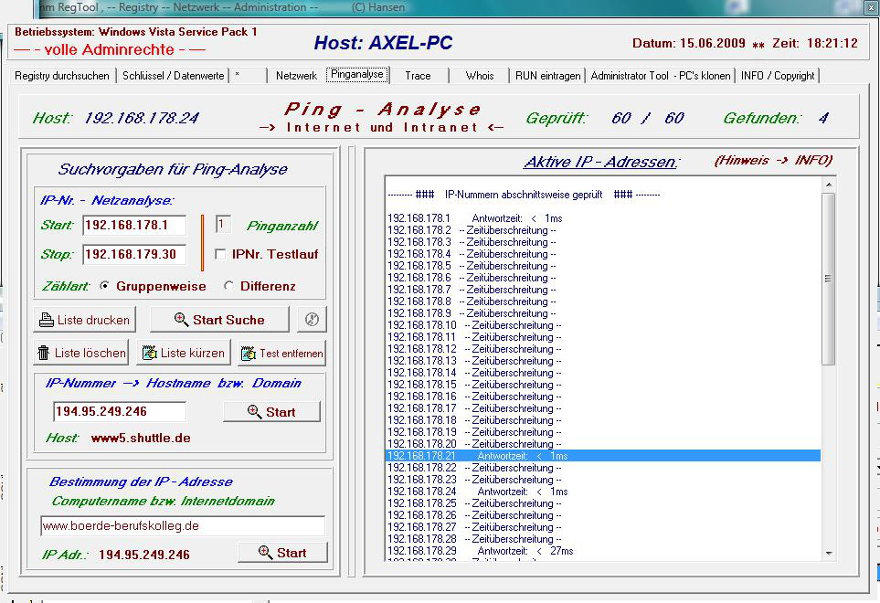
Task: Click the small round icon beside Start Suche
Action: tap(311, 320)
